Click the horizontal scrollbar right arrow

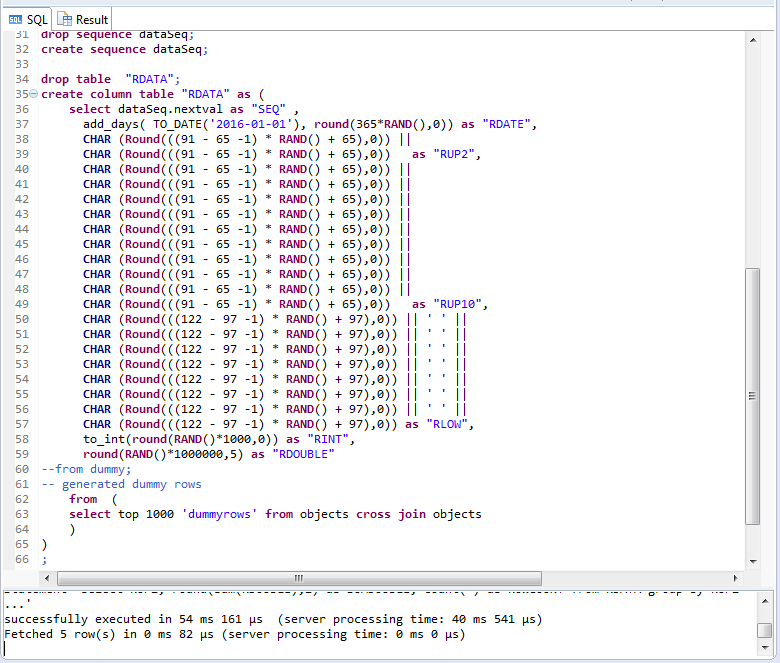735,578
